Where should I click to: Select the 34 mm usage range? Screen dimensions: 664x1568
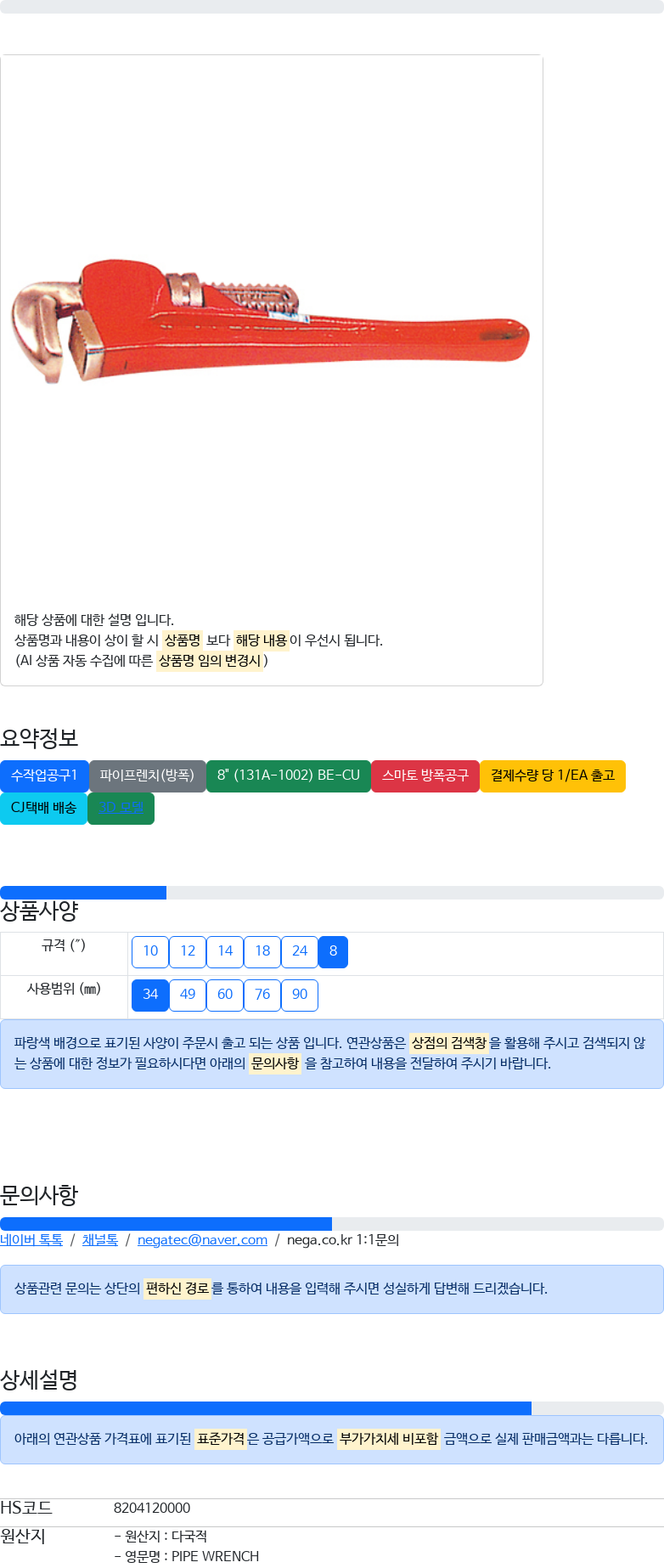tap(150, 995)
